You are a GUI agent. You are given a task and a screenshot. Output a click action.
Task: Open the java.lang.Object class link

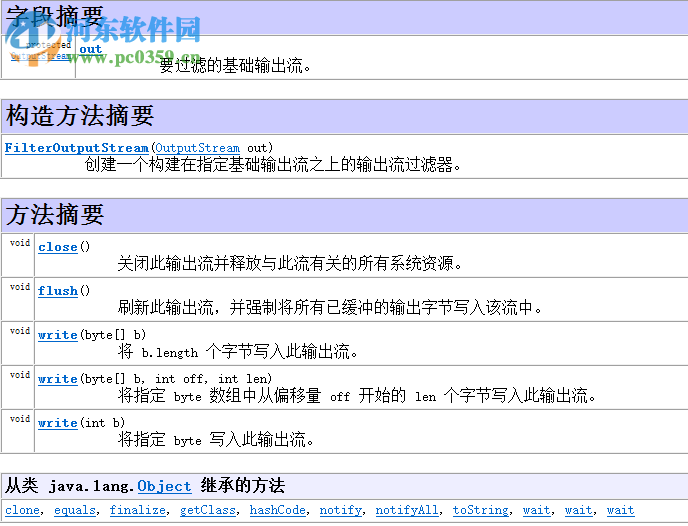[x=164, y=486]
